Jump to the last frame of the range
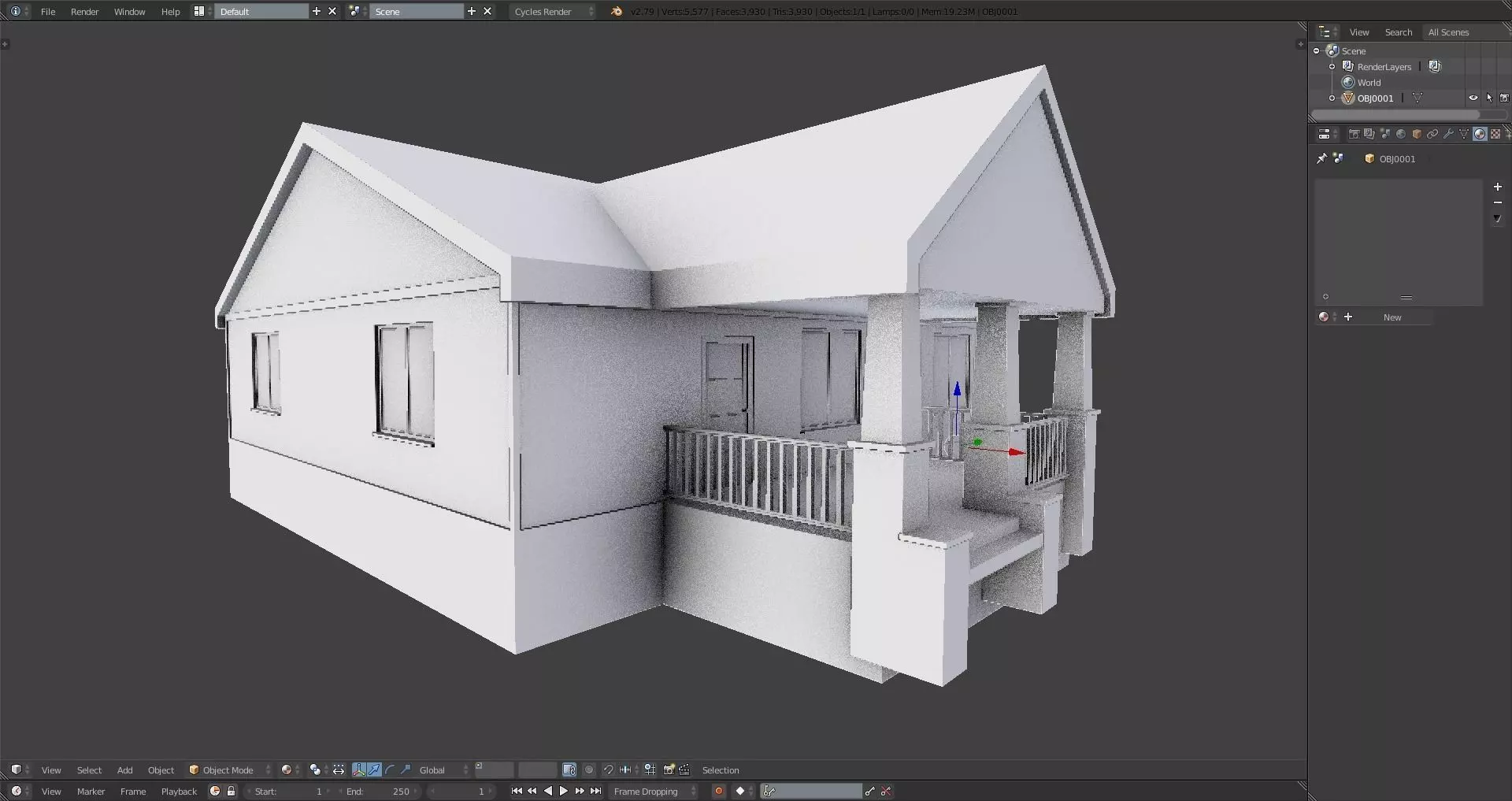The width and height of the screenshot is (1512, 801). pos(596,791)
